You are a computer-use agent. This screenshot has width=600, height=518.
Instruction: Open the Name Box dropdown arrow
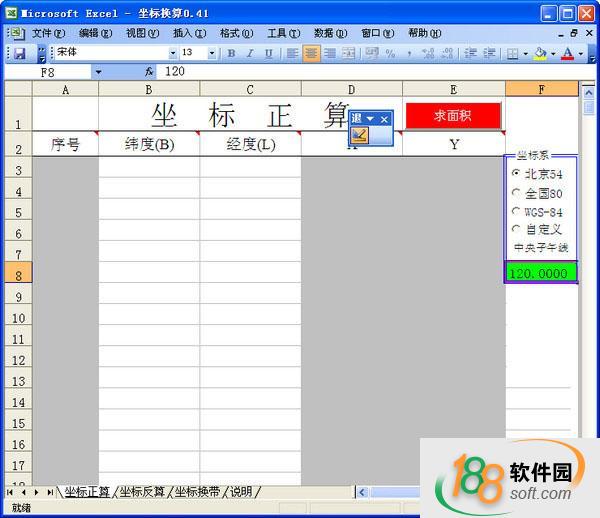98,72
